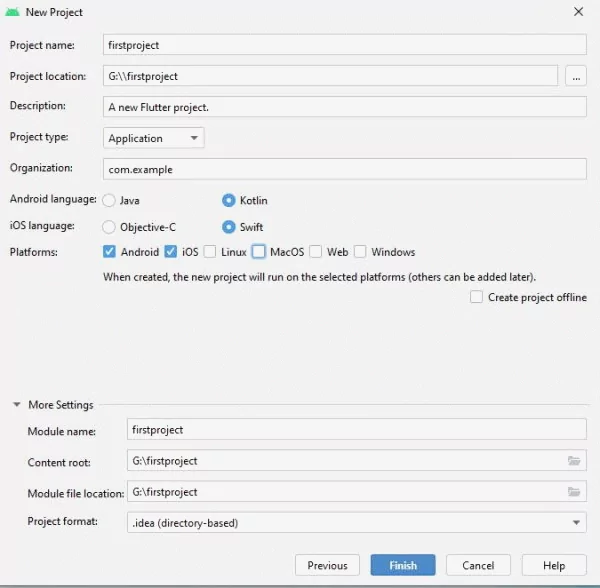Click the folder icon in Content root field
This screenshot has width=600, height=588.
click(x=574, y=461)
